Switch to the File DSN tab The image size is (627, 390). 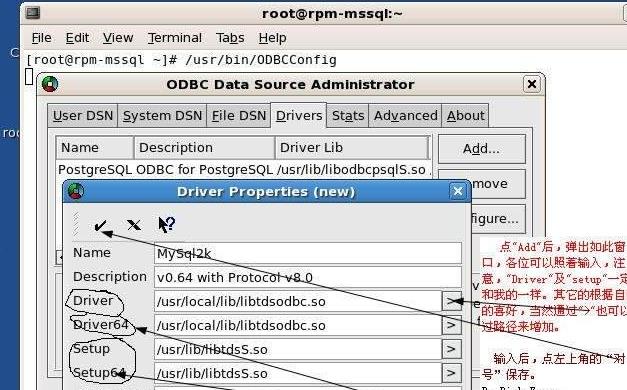pyautogui.click(x=239, y=116)
